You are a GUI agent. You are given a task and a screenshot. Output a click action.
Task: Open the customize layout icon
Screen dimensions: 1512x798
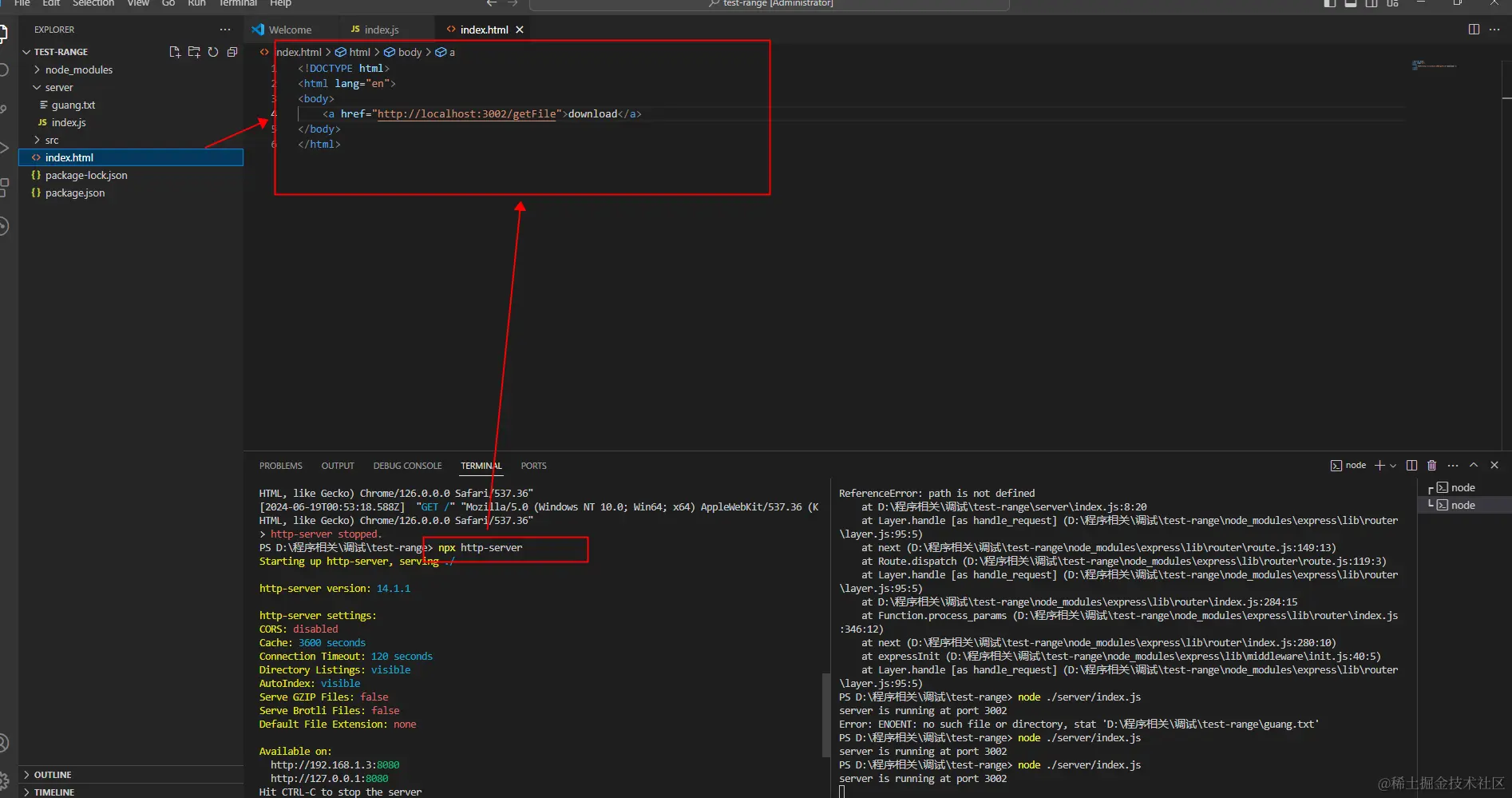pyautogui.click(x=1392, y=3)
